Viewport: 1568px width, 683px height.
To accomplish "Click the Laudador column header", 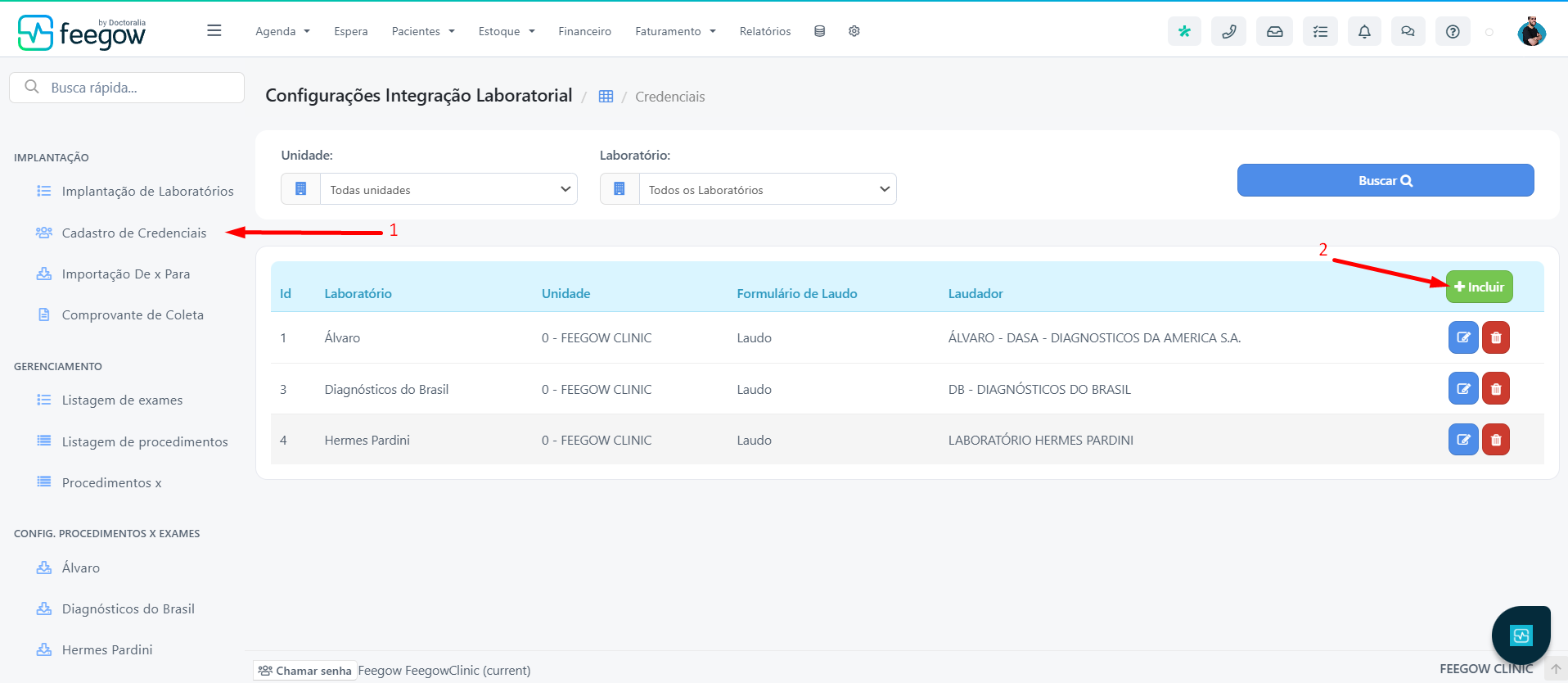I will coord(975,293).
